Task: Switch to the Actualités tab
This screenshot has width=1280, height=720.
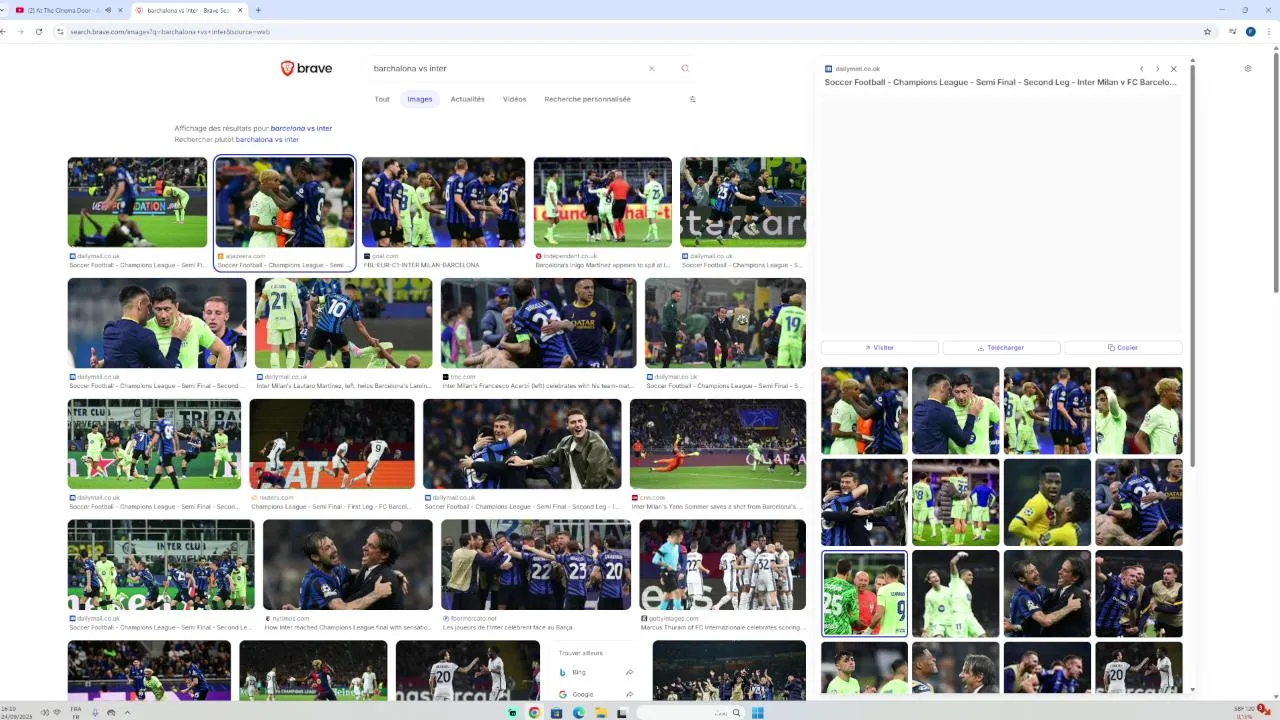Action: click(x=467, y=99)
